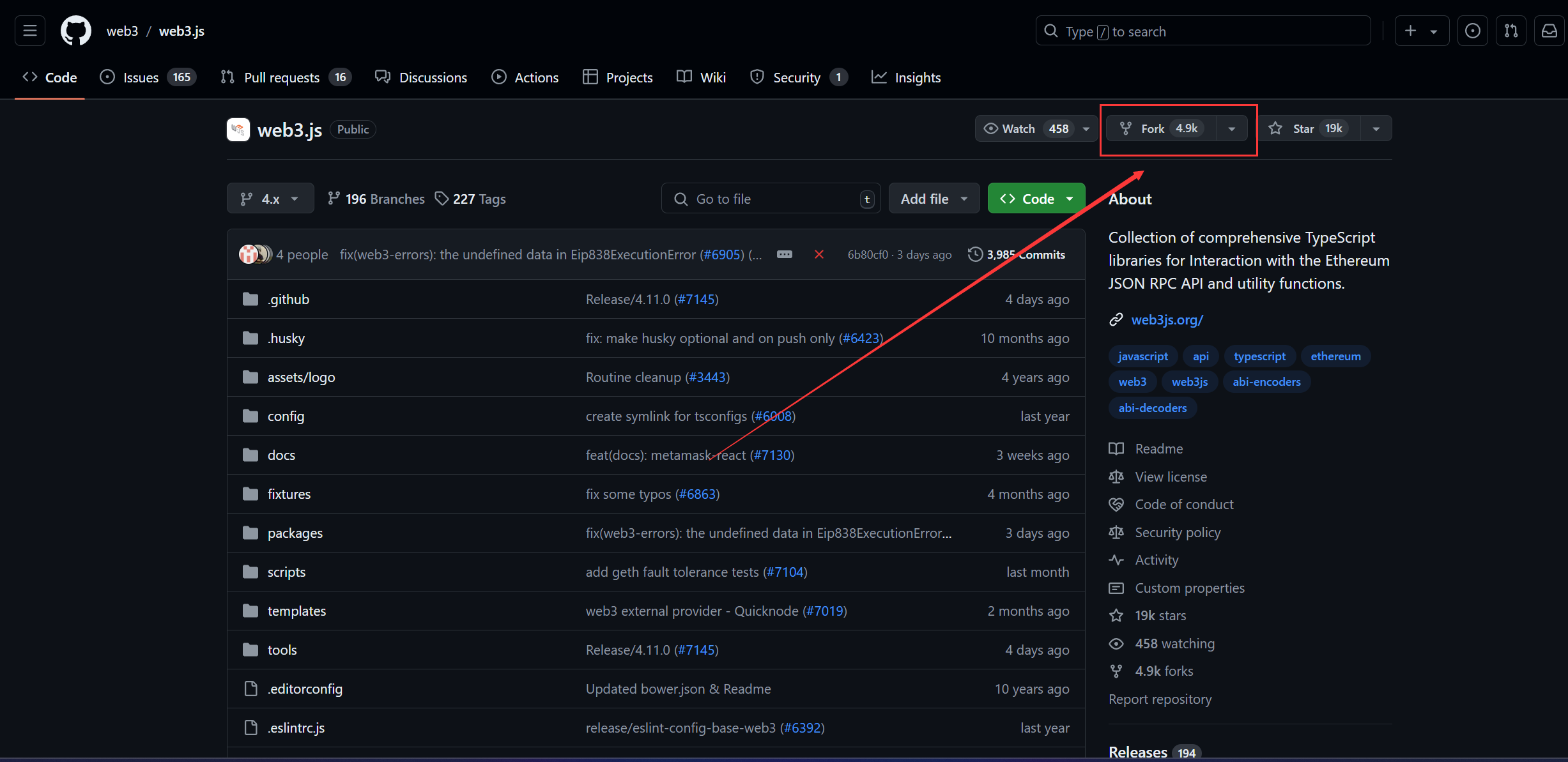Open pull requests icon in top bar
Screen dimensions: 1568x762
1510,31
